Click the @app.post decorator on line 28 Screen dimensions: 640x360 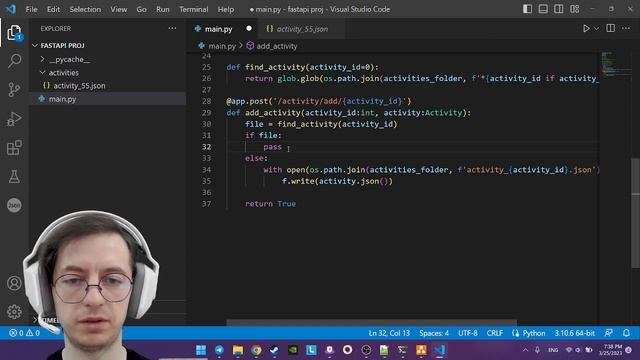(319, 101)
